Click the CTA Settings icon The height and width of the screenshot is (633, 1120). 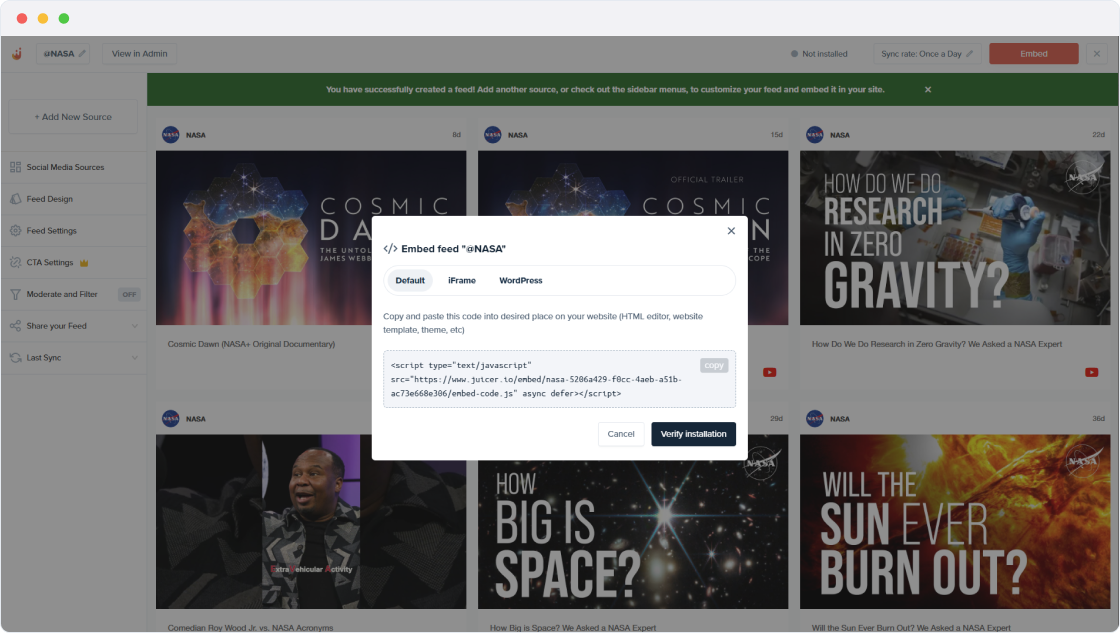click(16, 263)
